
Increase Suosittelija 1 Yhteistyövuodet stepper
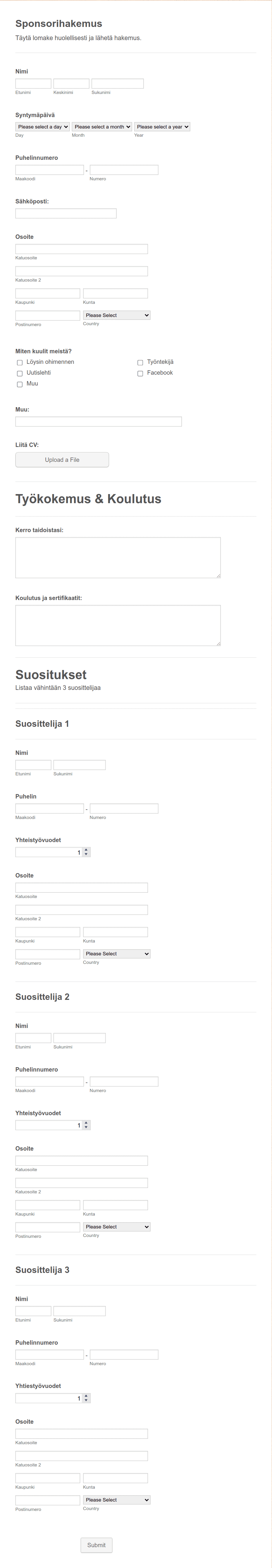[86, 850]
